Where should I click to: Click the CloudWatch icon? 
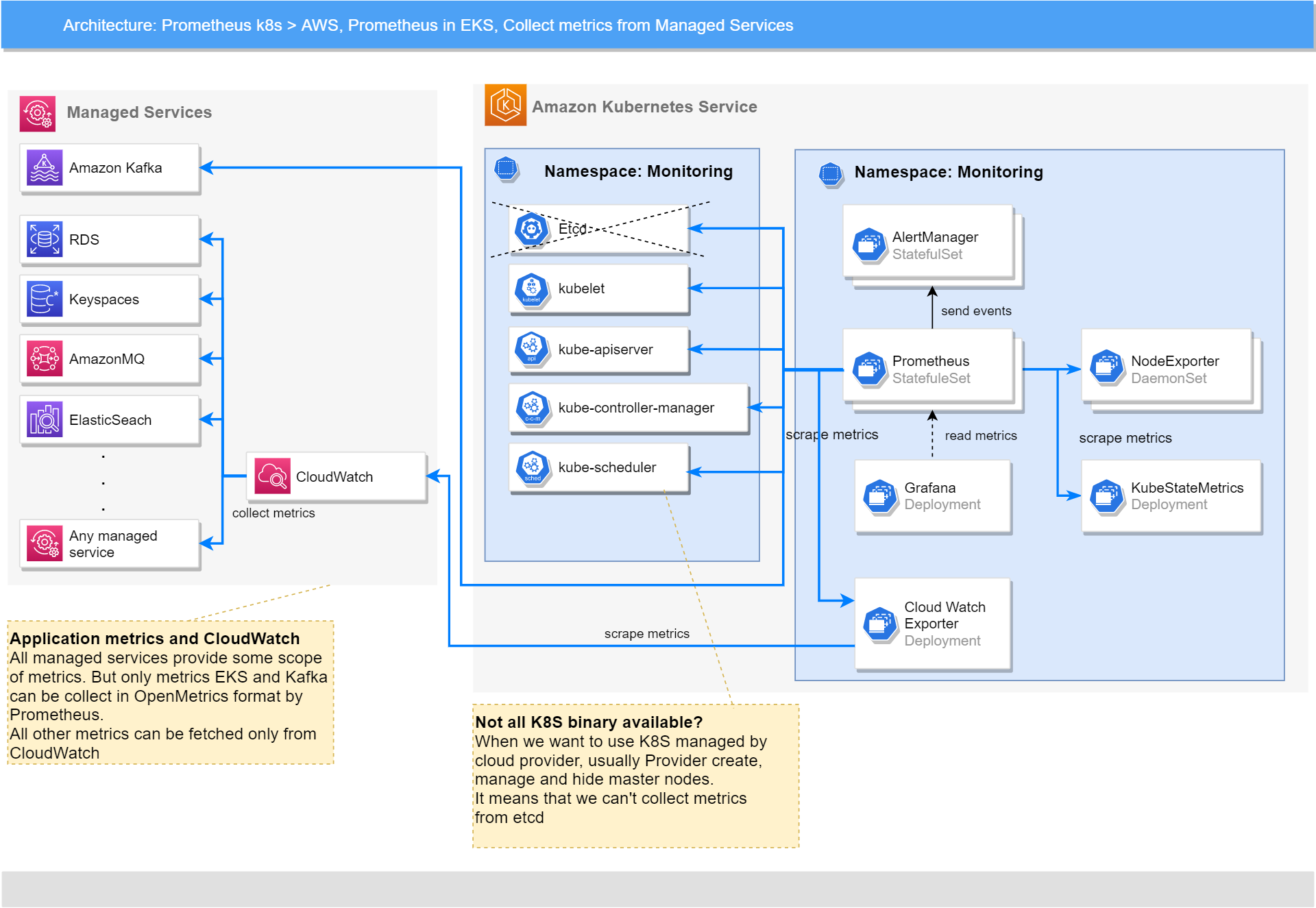click(272, 476)
